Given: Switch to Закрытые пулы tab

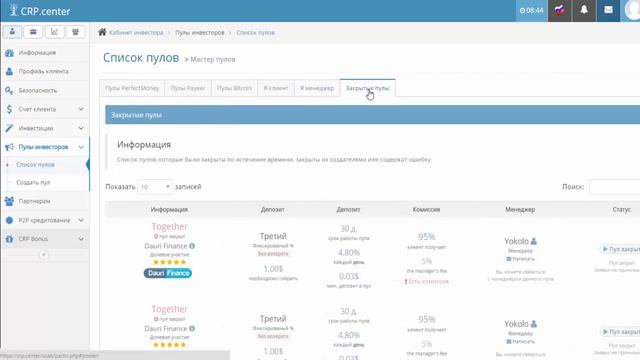Looking at the screenshot, I should coord(367,88).
